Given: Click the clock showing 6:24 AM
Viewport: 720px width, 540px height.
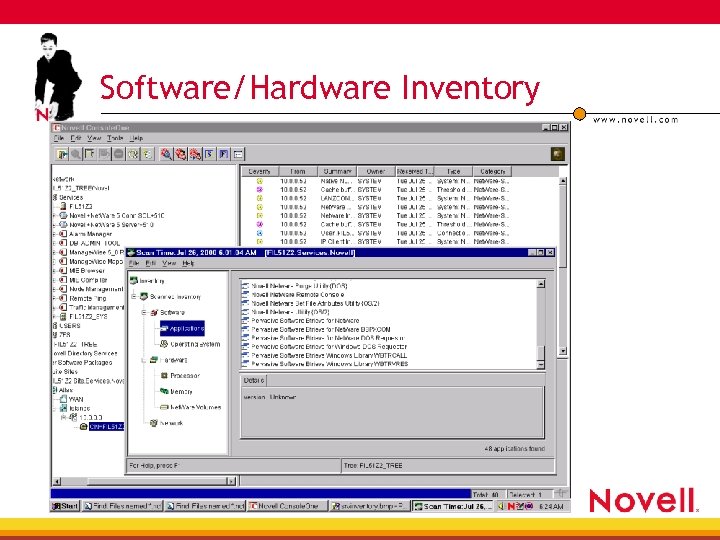Looking at the screenshot, I should point(551,506).
